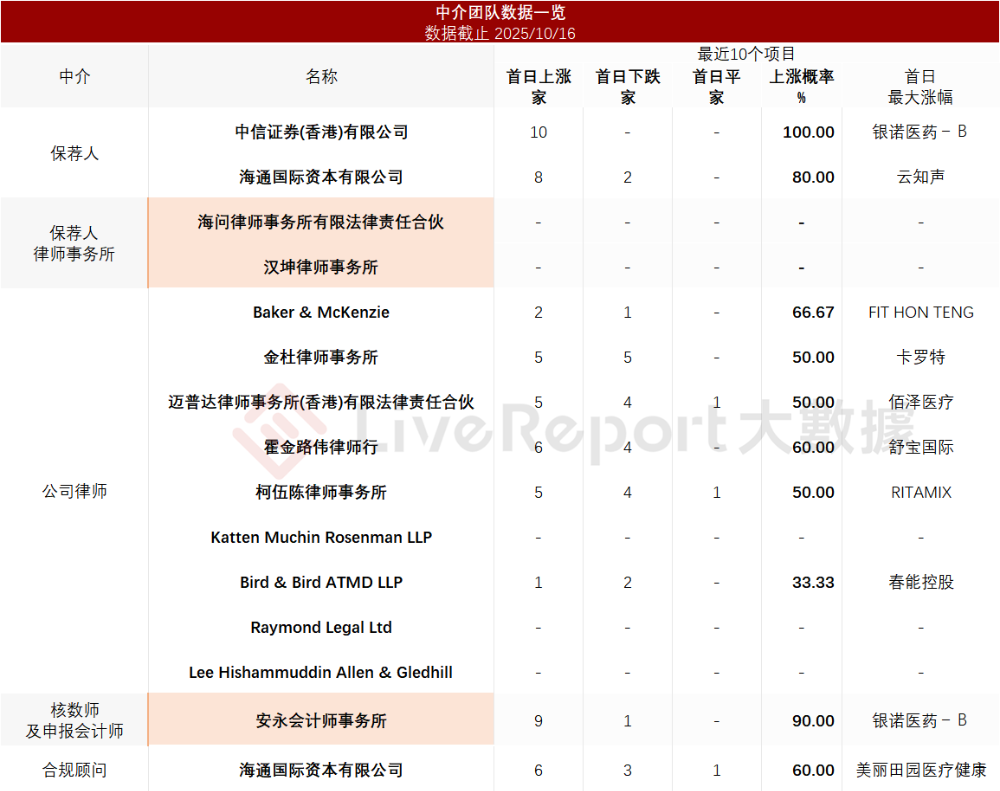Select the 保荐人 category cell
Screen dimensions: 1000x791
(75, 153)
